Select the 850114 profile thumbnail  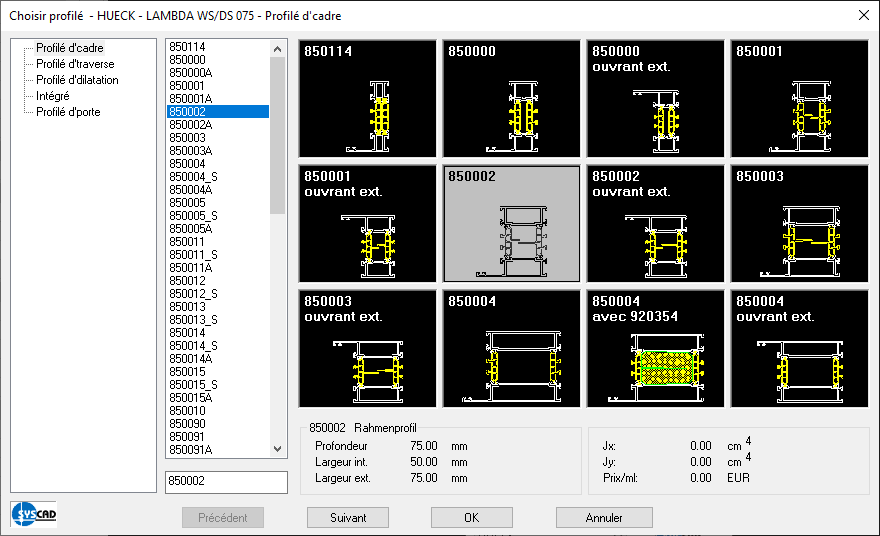point(368,99)
